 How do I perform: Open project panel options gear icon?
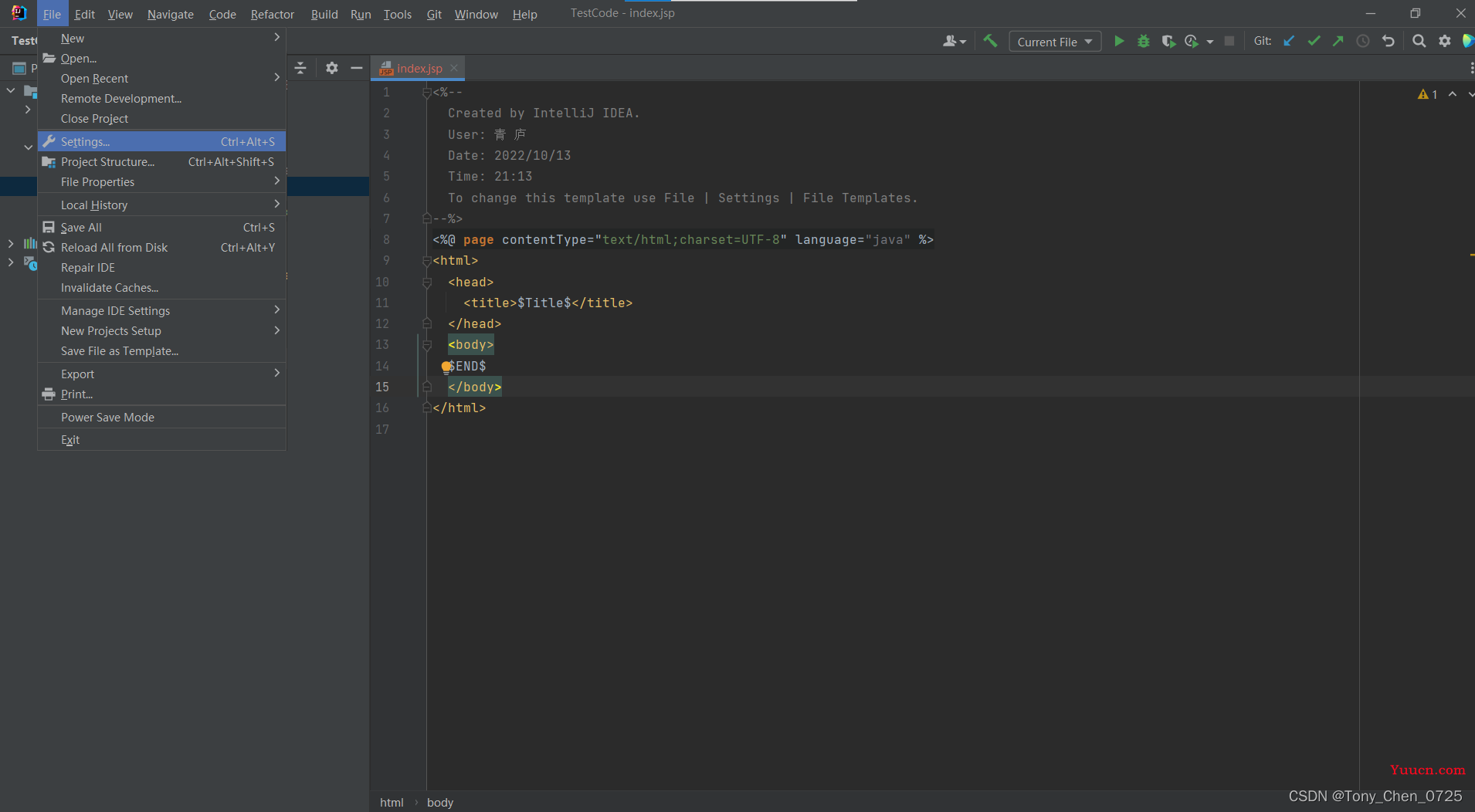[332, 68]
